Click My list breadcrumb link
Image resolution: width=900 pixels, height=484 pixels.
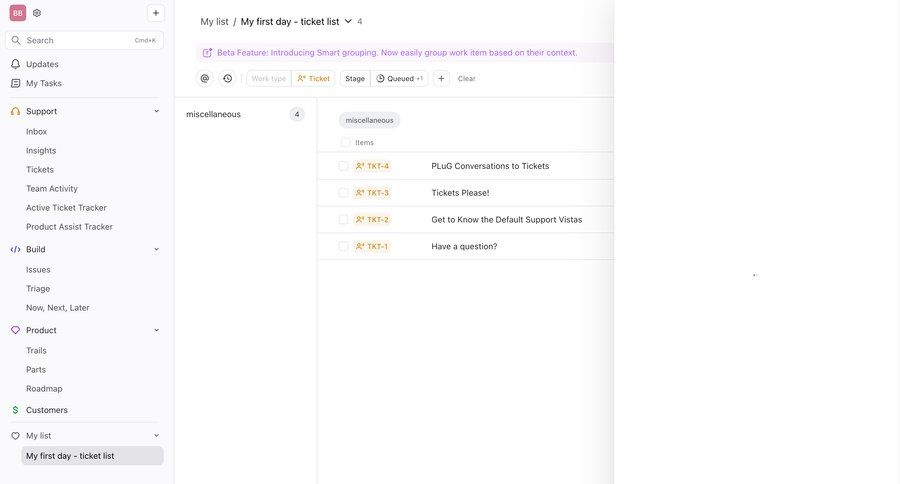pos(214,22)
